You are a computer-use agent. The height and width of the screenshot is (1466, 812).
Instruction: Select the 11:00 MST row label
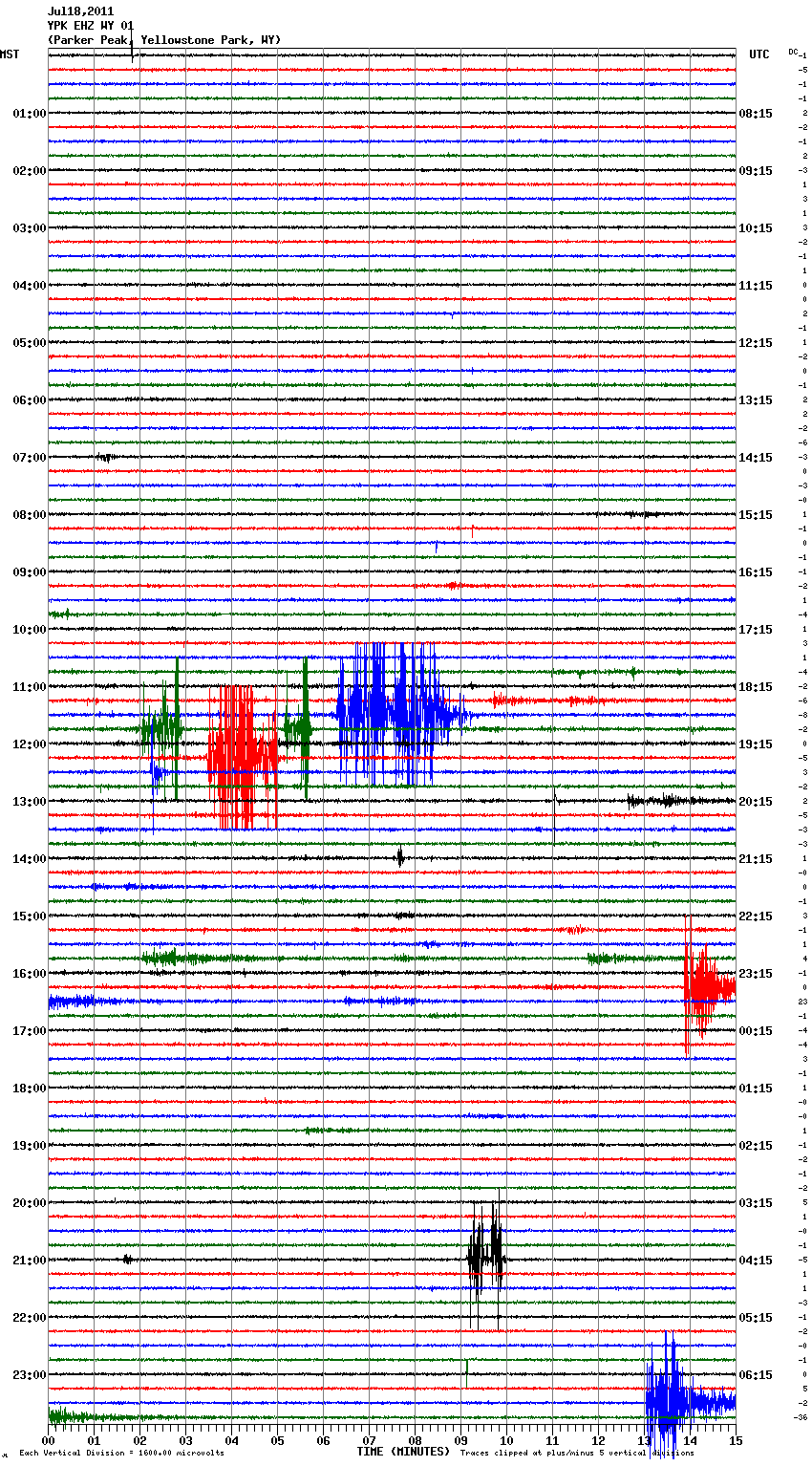click(30, 687)
